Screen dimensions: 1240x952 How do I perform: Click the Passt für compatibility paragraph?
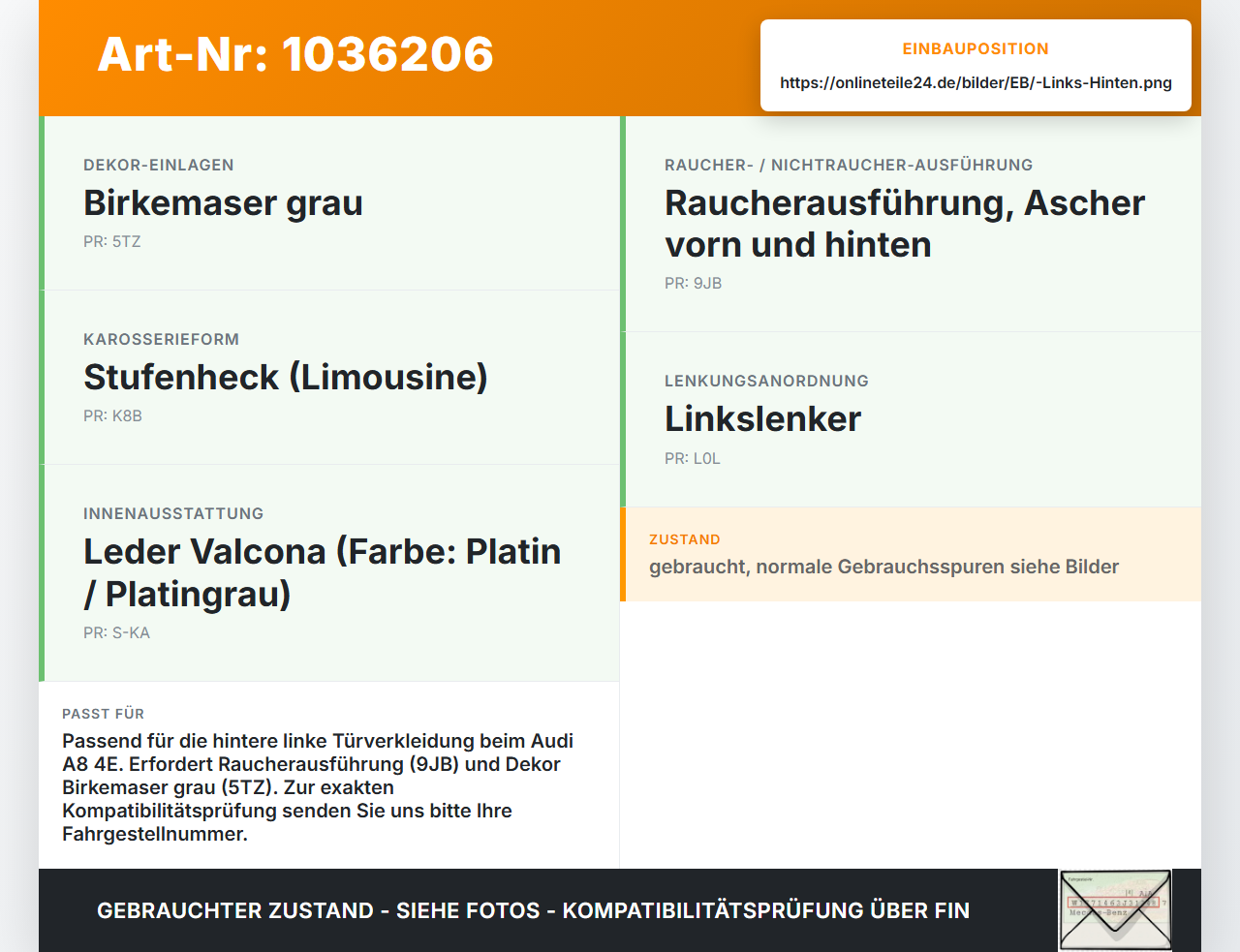pos(318,787)
